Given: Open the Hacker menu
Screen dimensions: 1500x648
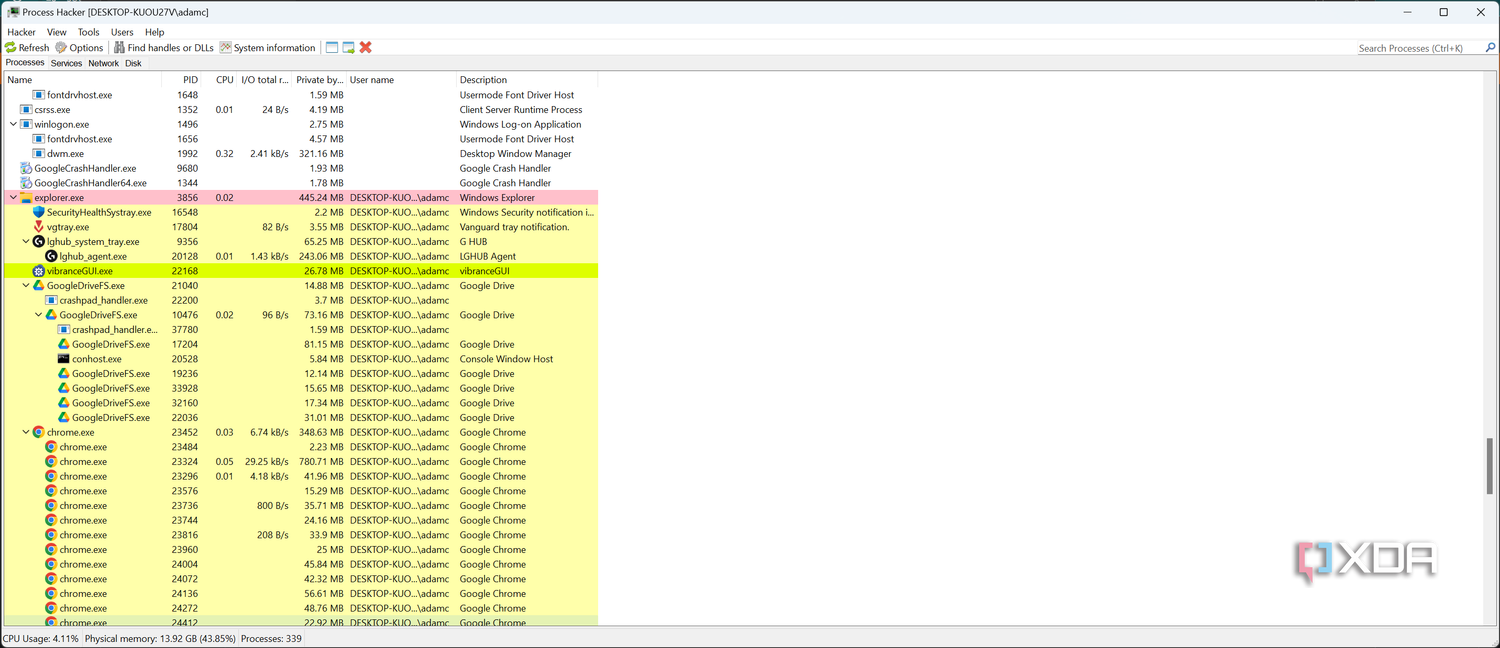Looking at the screenshot, I should (21, 32).
